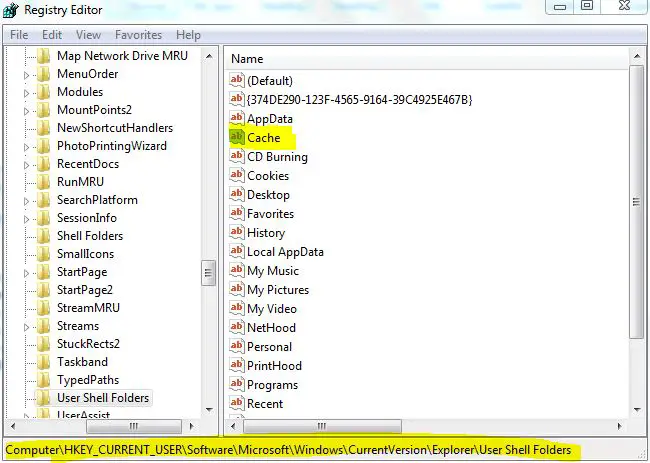Open the File menu

[x=19, y=35]
